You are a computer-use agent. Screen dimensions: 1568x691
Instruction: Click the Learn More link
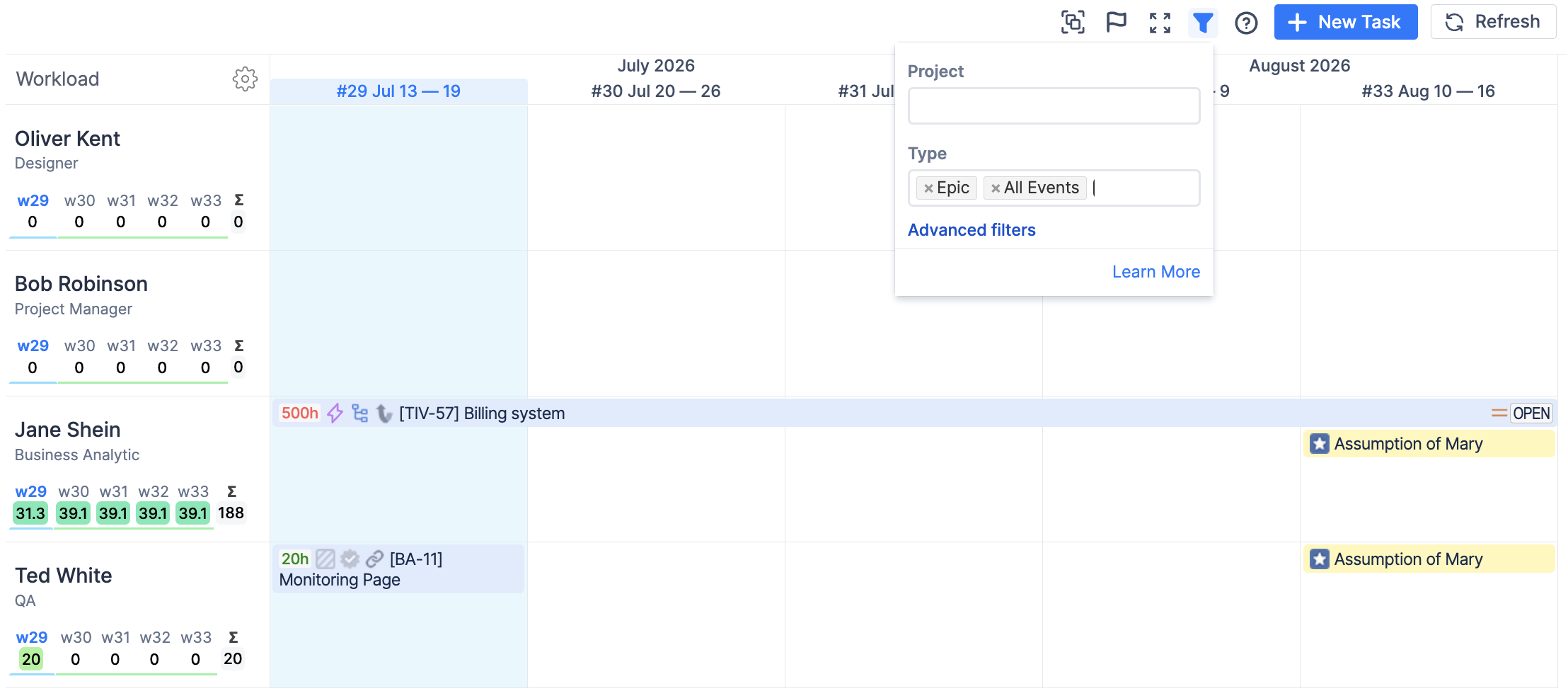[x=1156, y=272]
